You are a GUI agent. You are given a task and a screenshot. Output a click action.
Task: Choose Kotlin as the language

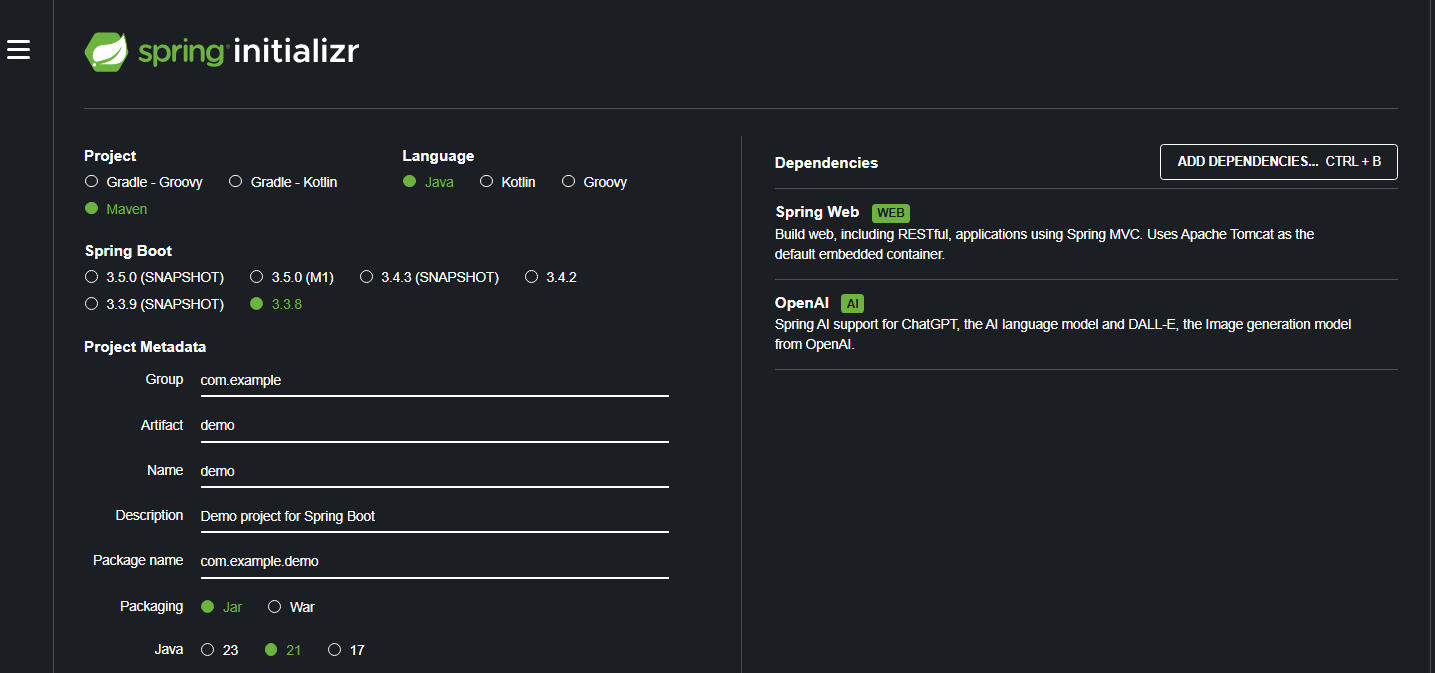click(x=487, y=182)
